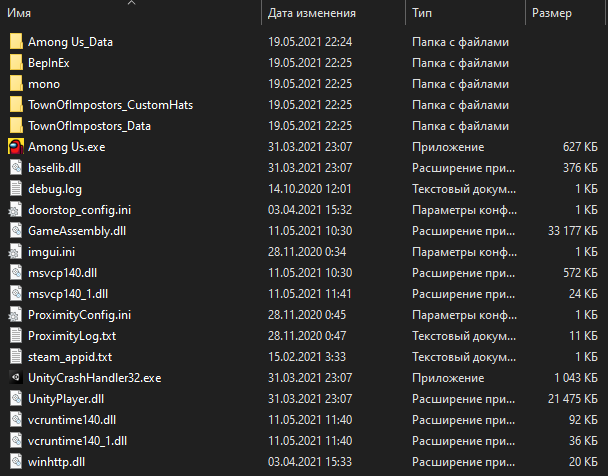Select the Among Us_Data folder name
Screen dimensions: 608x476
coord(68,42)
